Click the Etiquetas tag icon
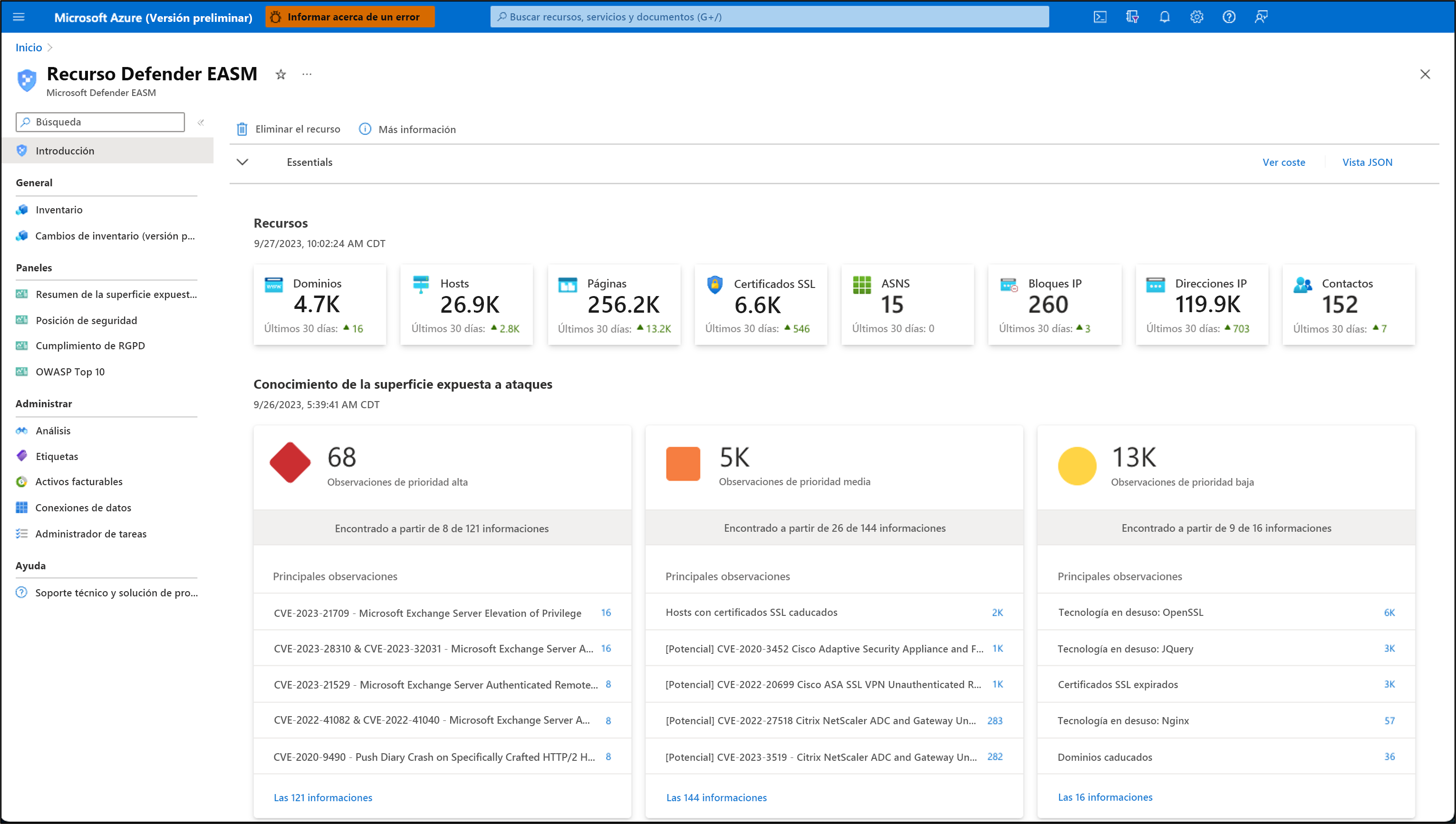This screenshot has height=824, width=1456. pos(21,456)
